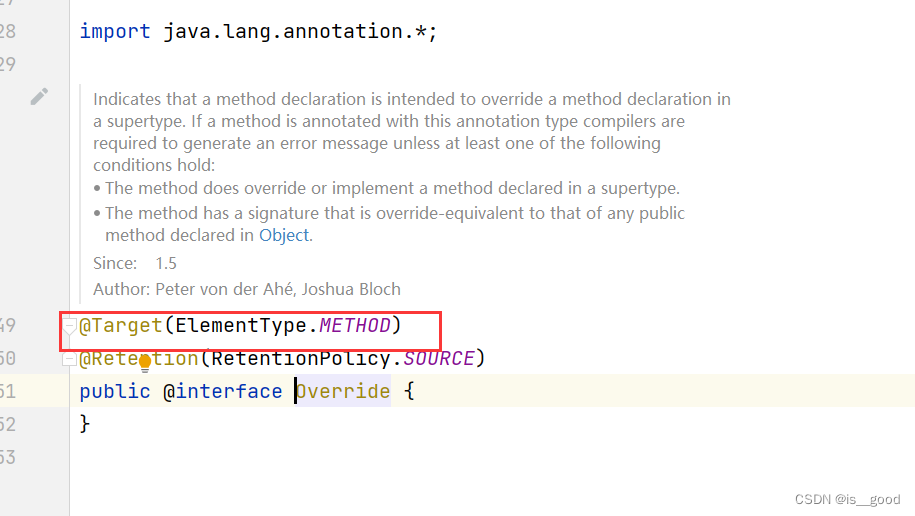This screenshot has height=516, width=915.
Task: Collapse fold marker beside @Target line
Action: point(69,326)
